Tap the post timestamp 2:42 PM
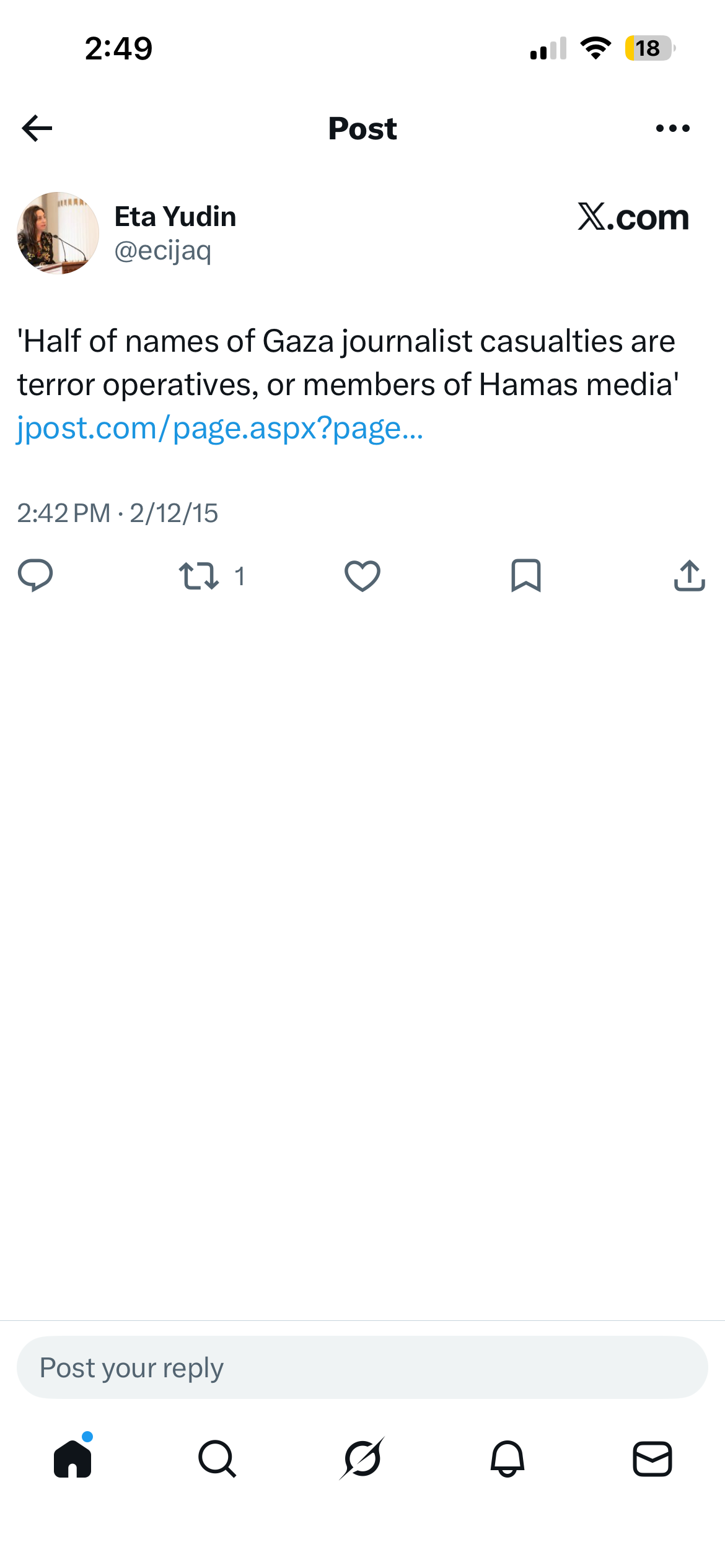Viewport: 725px width, 1568px height. coord(64,513)
